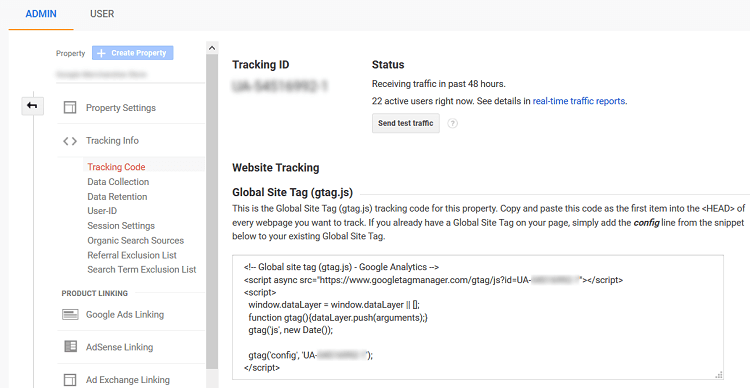Click the Ad Exchange Linking icon
The height and width of the screenshot is (388, 750).
(x=70, y=380)
